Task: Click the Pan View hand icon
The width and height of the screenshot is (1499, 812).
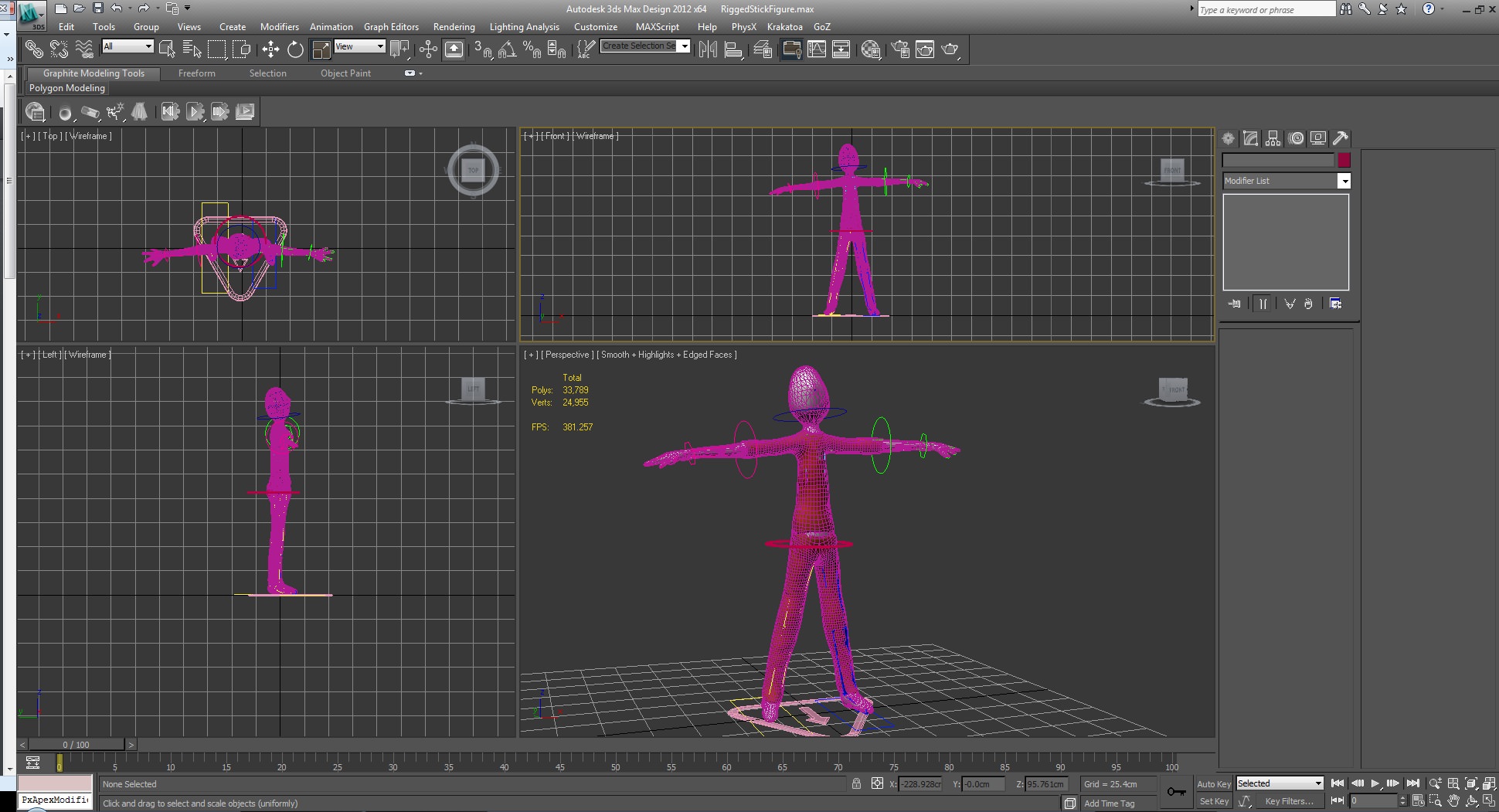Action: (1453, 801)
